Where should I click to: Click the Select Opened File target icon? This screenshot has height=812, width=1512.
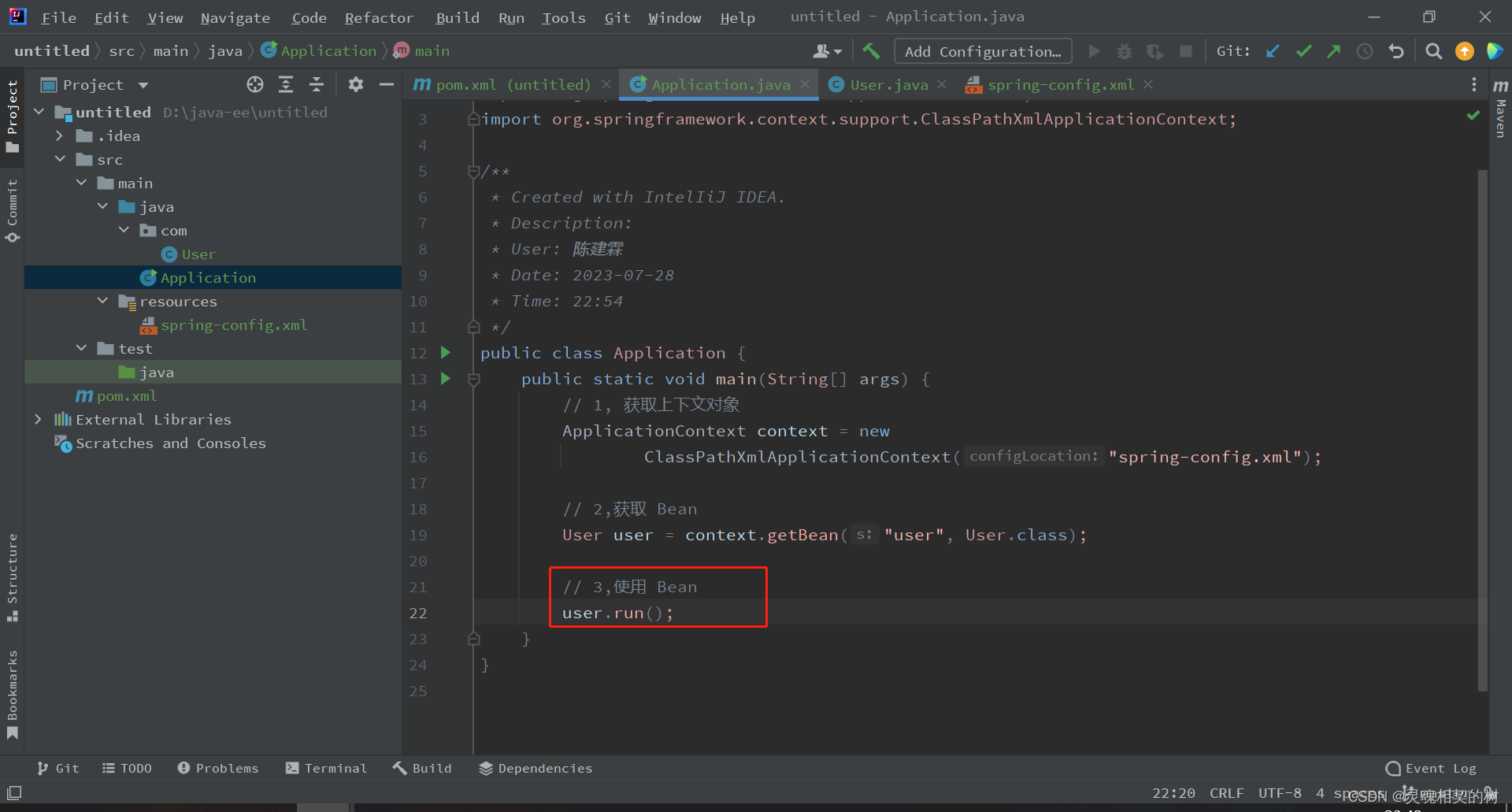[255, 84]
